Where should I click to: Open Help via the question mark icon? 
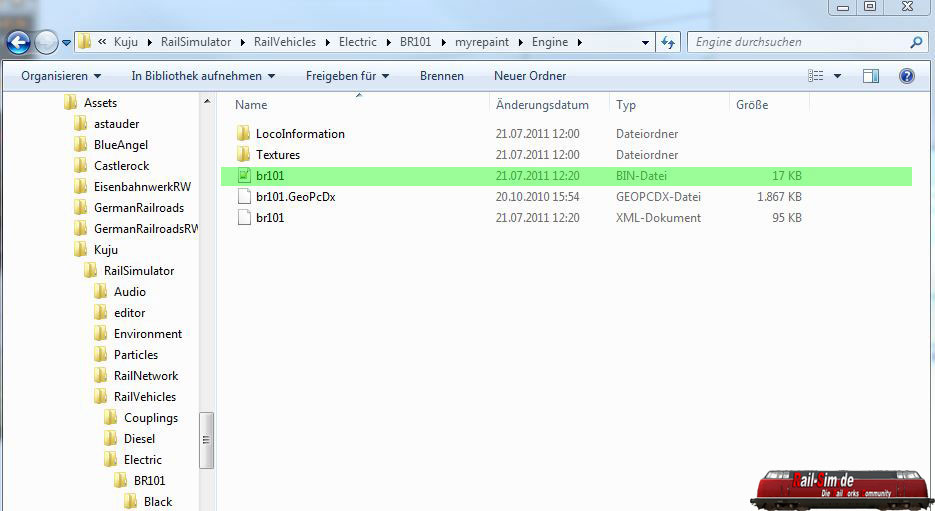(x=907, y=76)
